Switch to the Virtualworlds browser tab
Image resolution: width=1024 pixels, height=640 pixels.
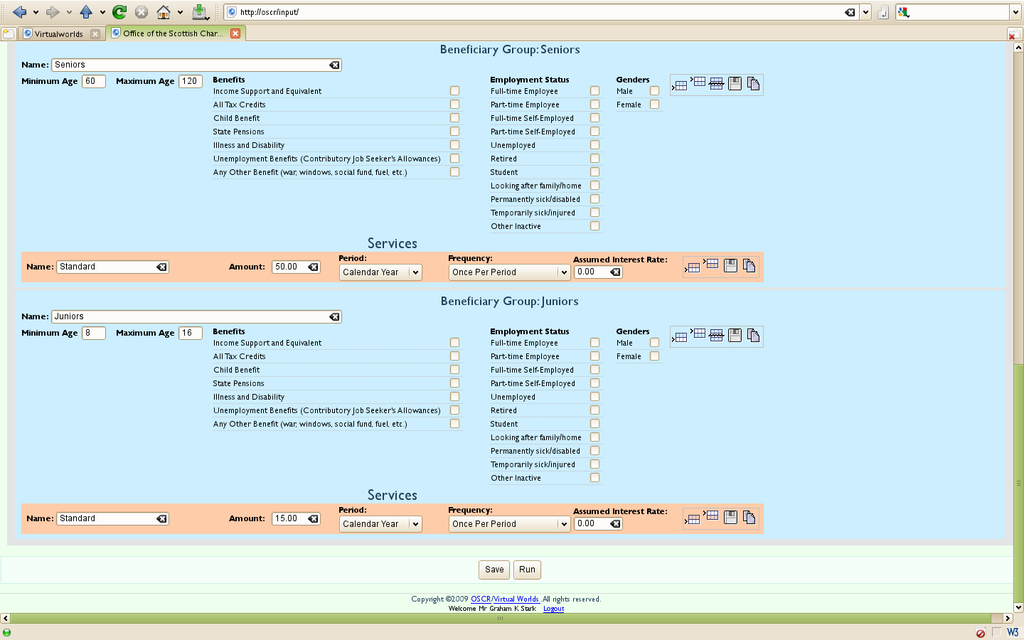[x=53, y=33]
